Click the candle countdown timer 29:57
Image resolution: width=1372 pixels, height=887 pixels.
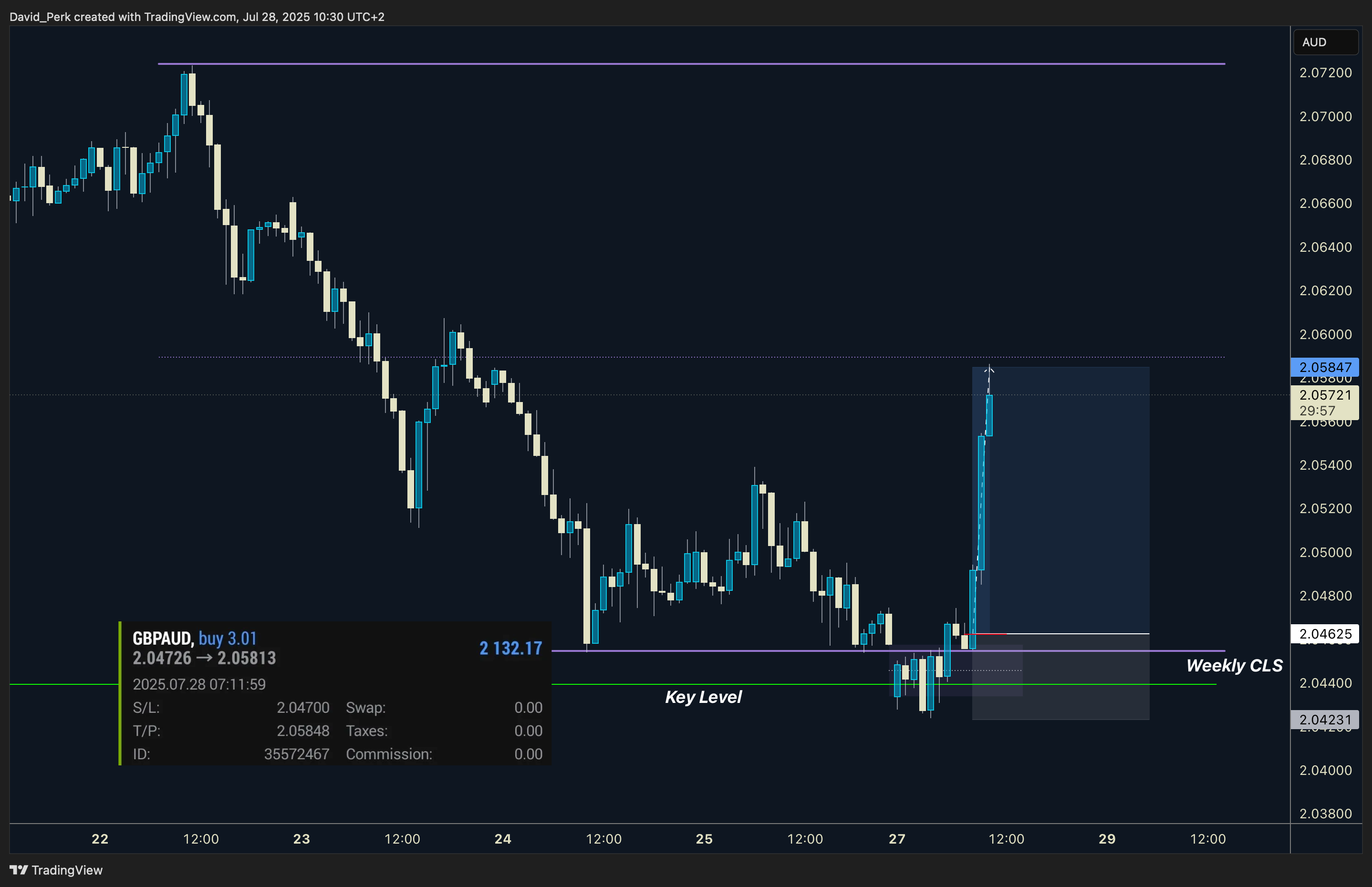click(x=1317, y=411)
